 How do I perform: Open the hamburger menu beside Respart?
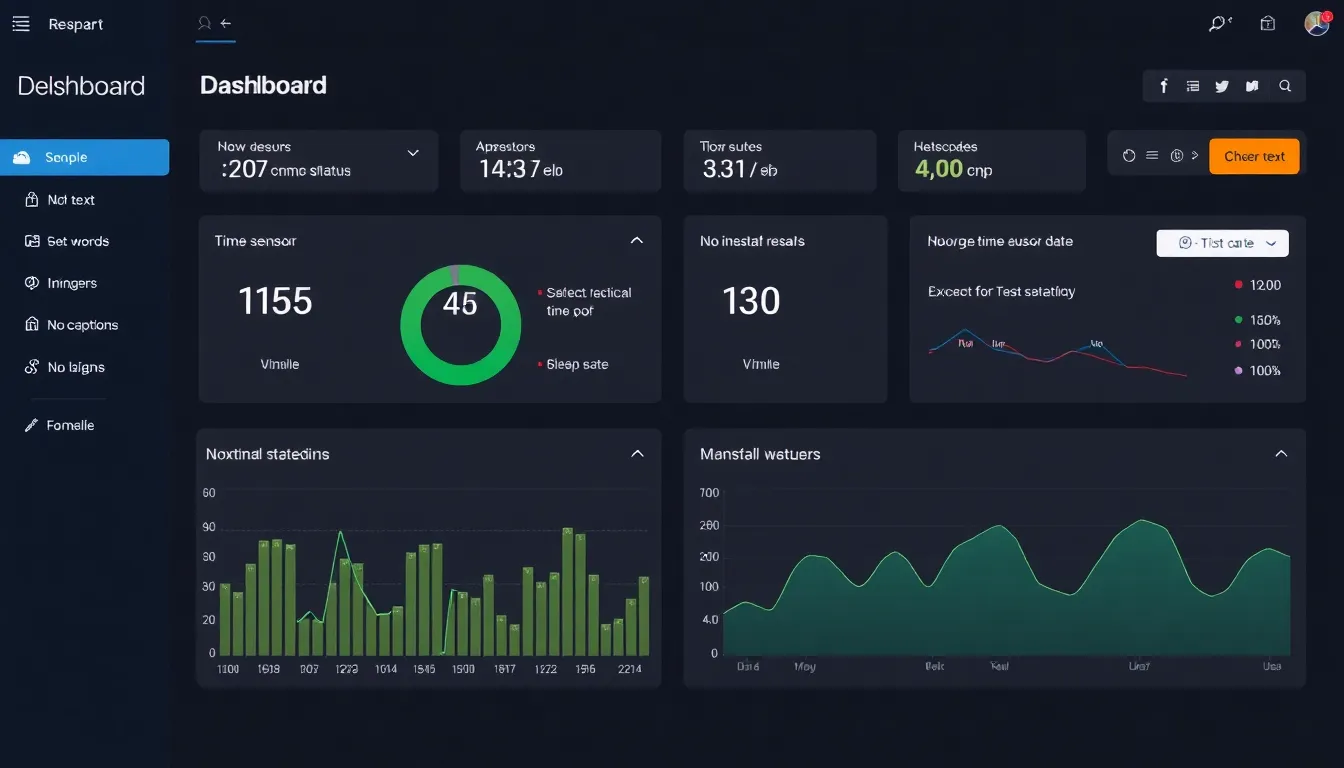pos(21,24)
